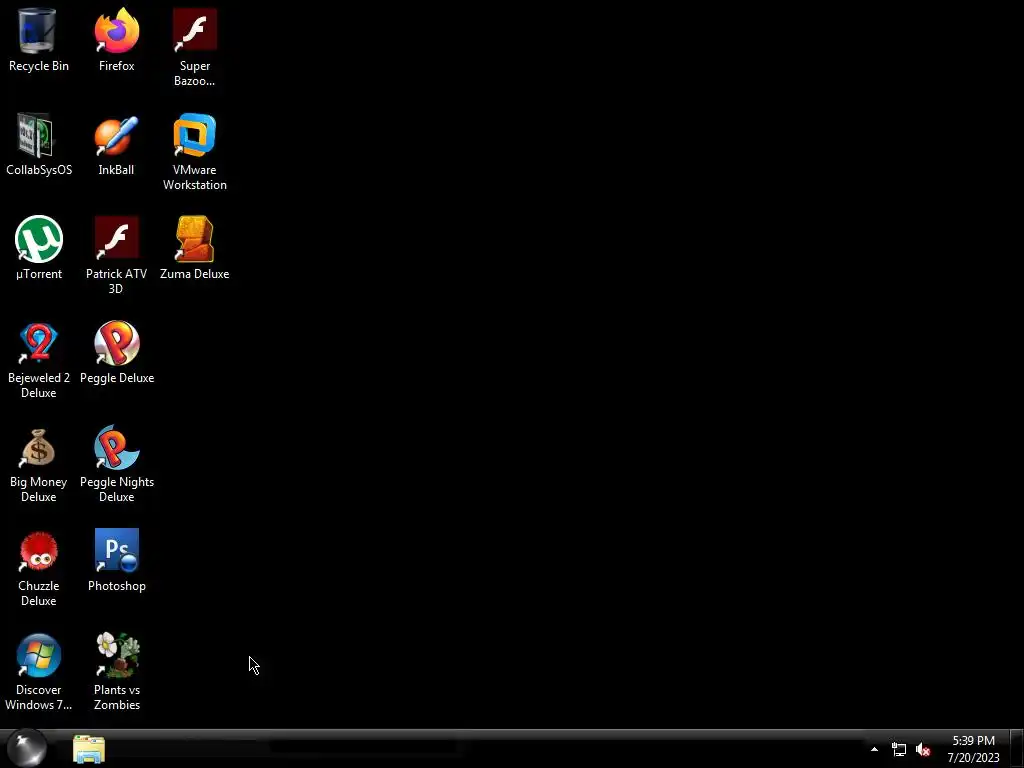
Task: Open the Start menu orb
Action: pos(27,748)
